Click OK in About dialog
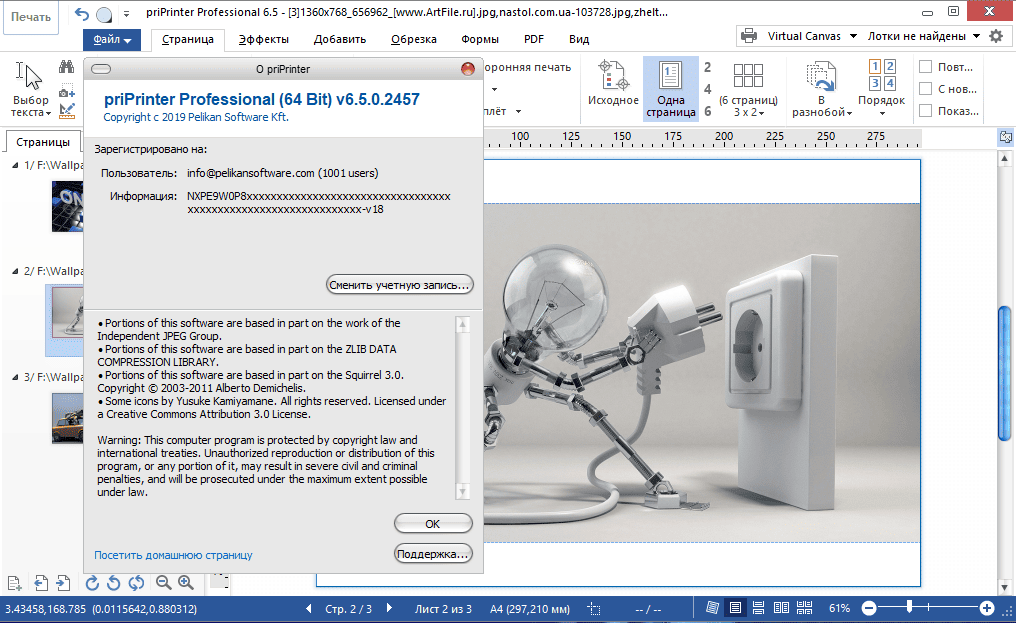The image size is (1016, 623). click(x=433, y=524)
